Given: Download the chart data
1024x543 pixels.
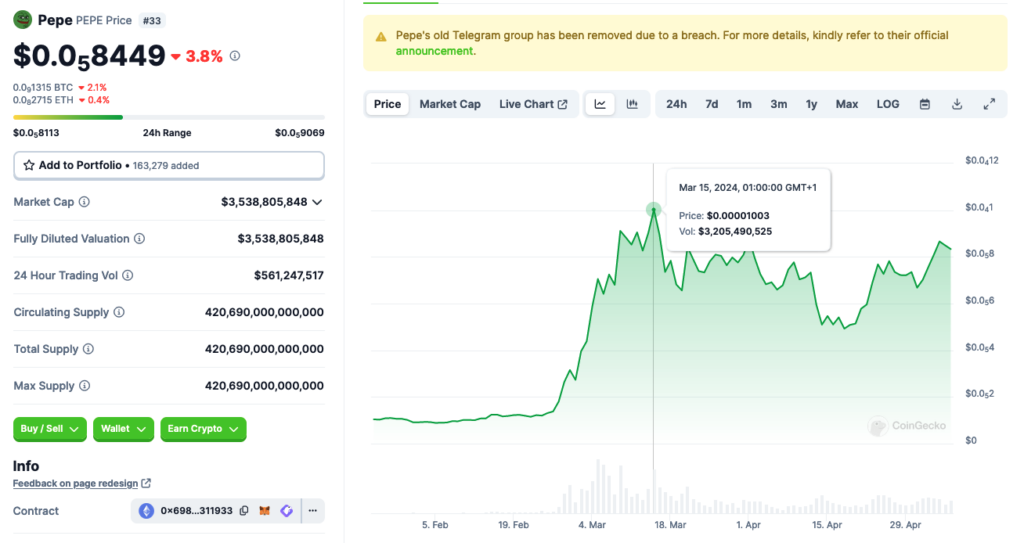Looking at the screenshot, I should [x=957, y=104].
